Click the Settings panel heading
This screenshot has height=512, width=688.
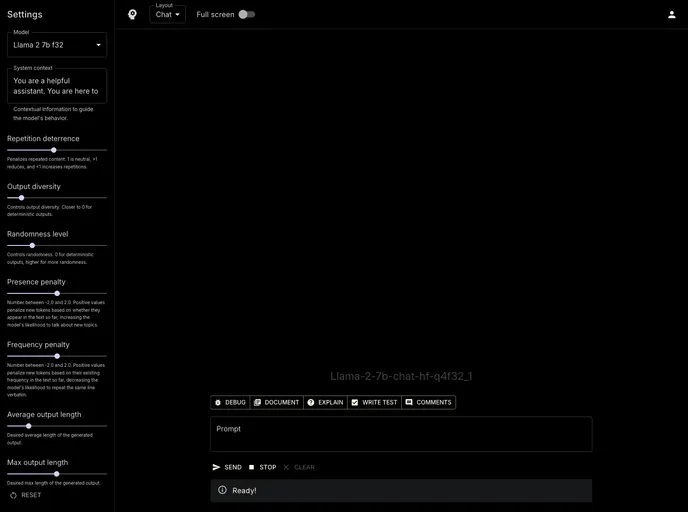point(25,14)
